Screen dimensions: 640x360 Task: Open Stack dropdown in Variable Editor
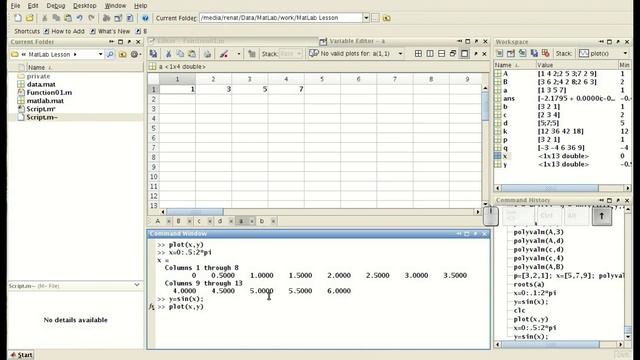pyautogui.click(x=290, y=53)
